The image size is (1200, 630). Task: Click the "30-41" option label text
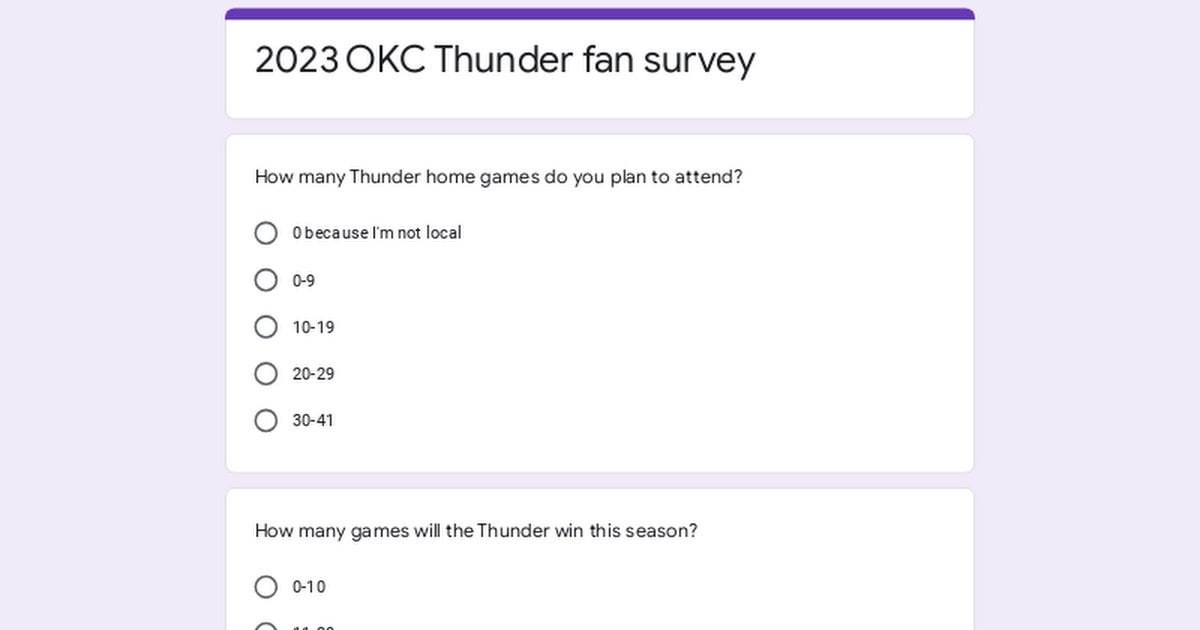(x=313, y=421)
